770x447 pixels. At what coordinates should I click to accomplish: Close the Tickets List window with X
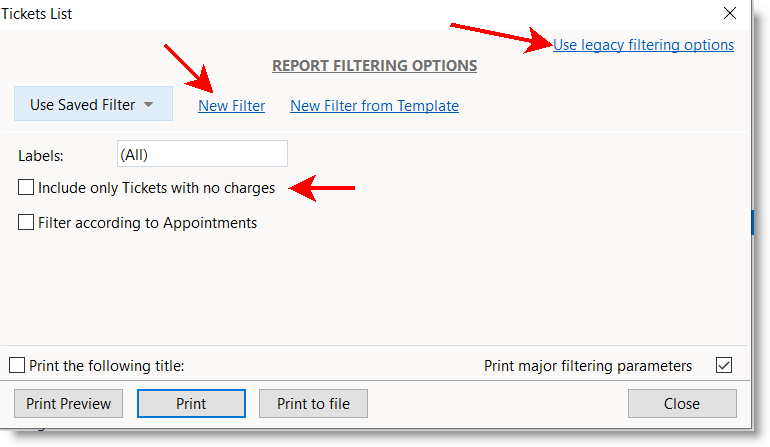point(729,14)
